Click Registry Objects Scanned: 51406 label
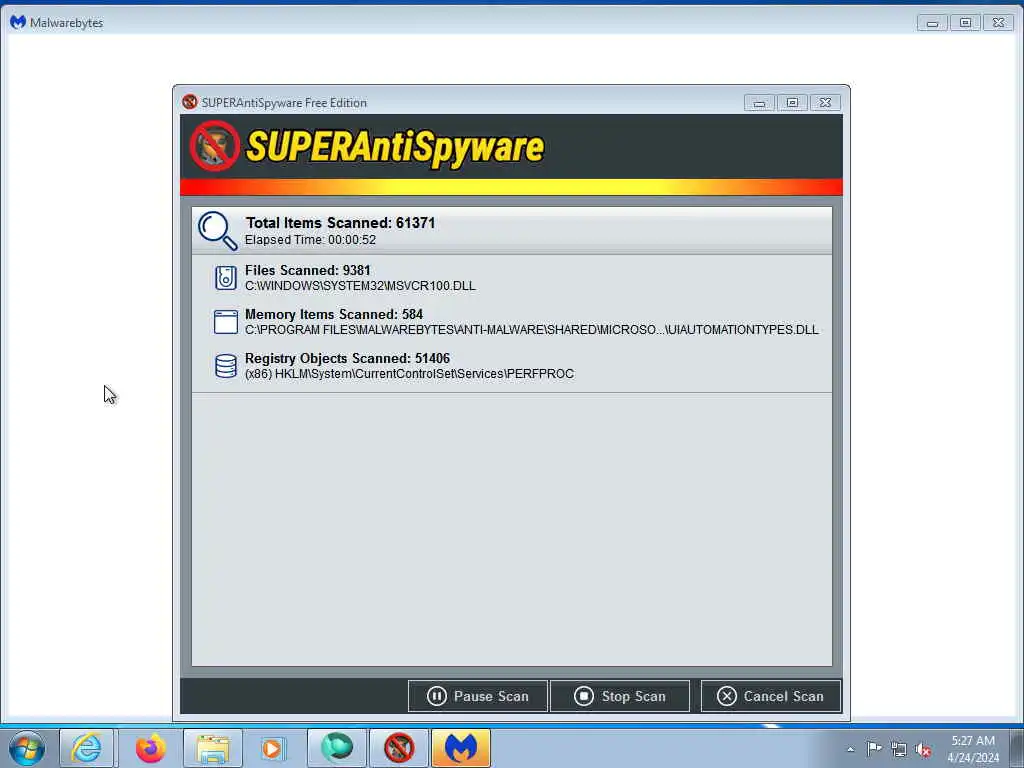The height and width of the screenshot is (768, 1024). pos(347,358)
